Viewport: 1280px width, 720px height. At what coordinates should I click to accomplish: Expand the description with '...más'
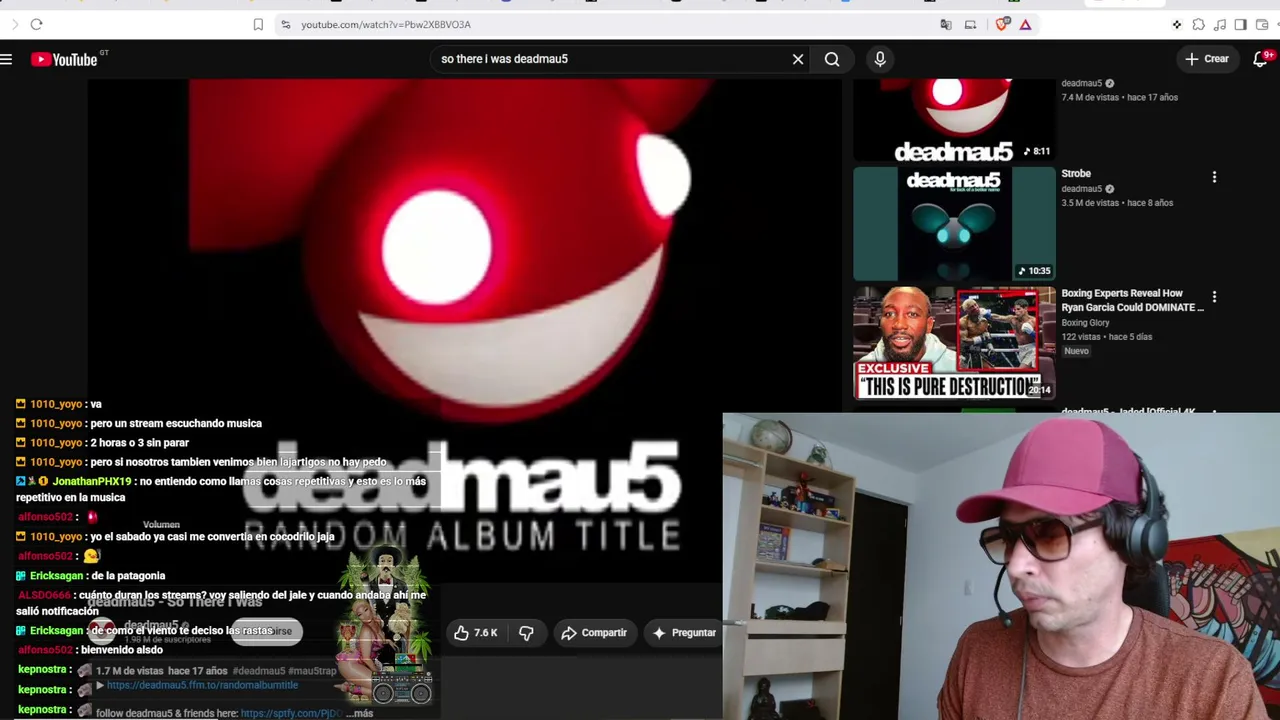pos(360,713)
